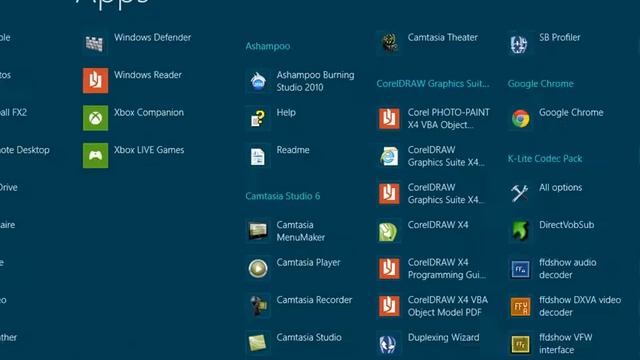Launch the Camtasia Studio icon

(x=258, y=343)
